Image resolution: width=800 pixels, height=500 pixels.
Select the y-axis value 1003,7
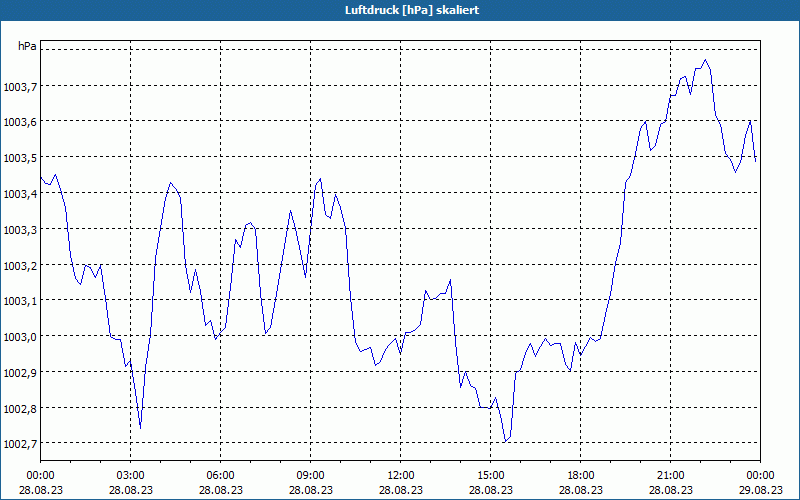point(20,86)
